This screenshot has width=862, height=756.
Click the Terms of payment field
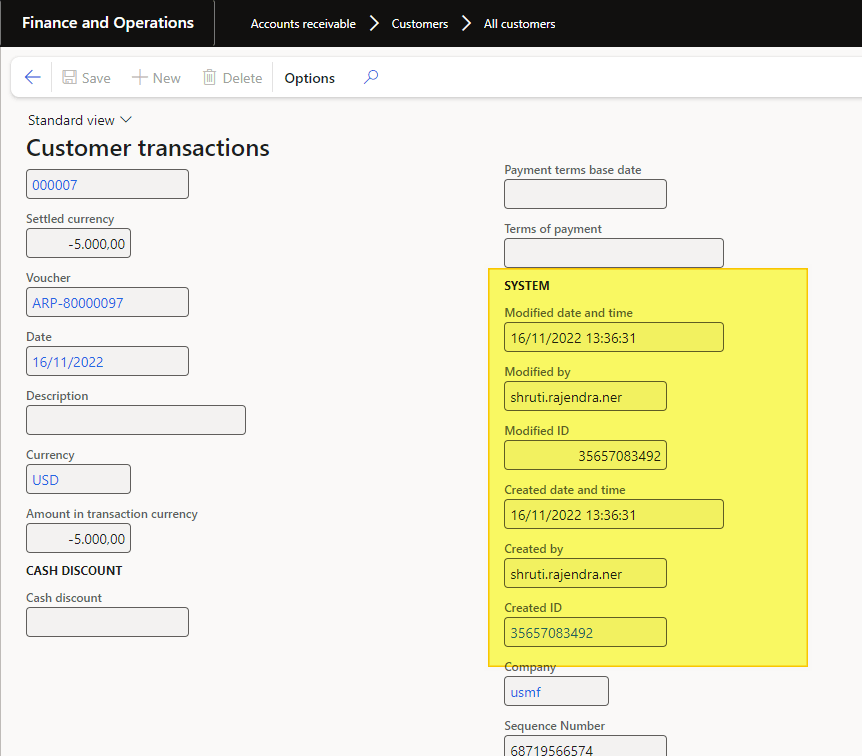pyautogui.click(x=613, y=253)
